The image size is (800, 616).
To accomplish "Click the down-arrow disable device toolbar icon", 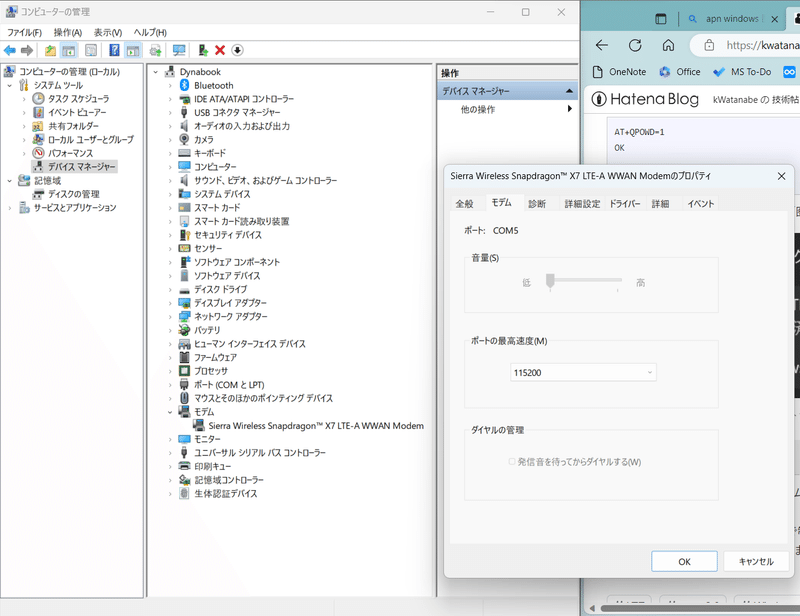I will point(237,50).
